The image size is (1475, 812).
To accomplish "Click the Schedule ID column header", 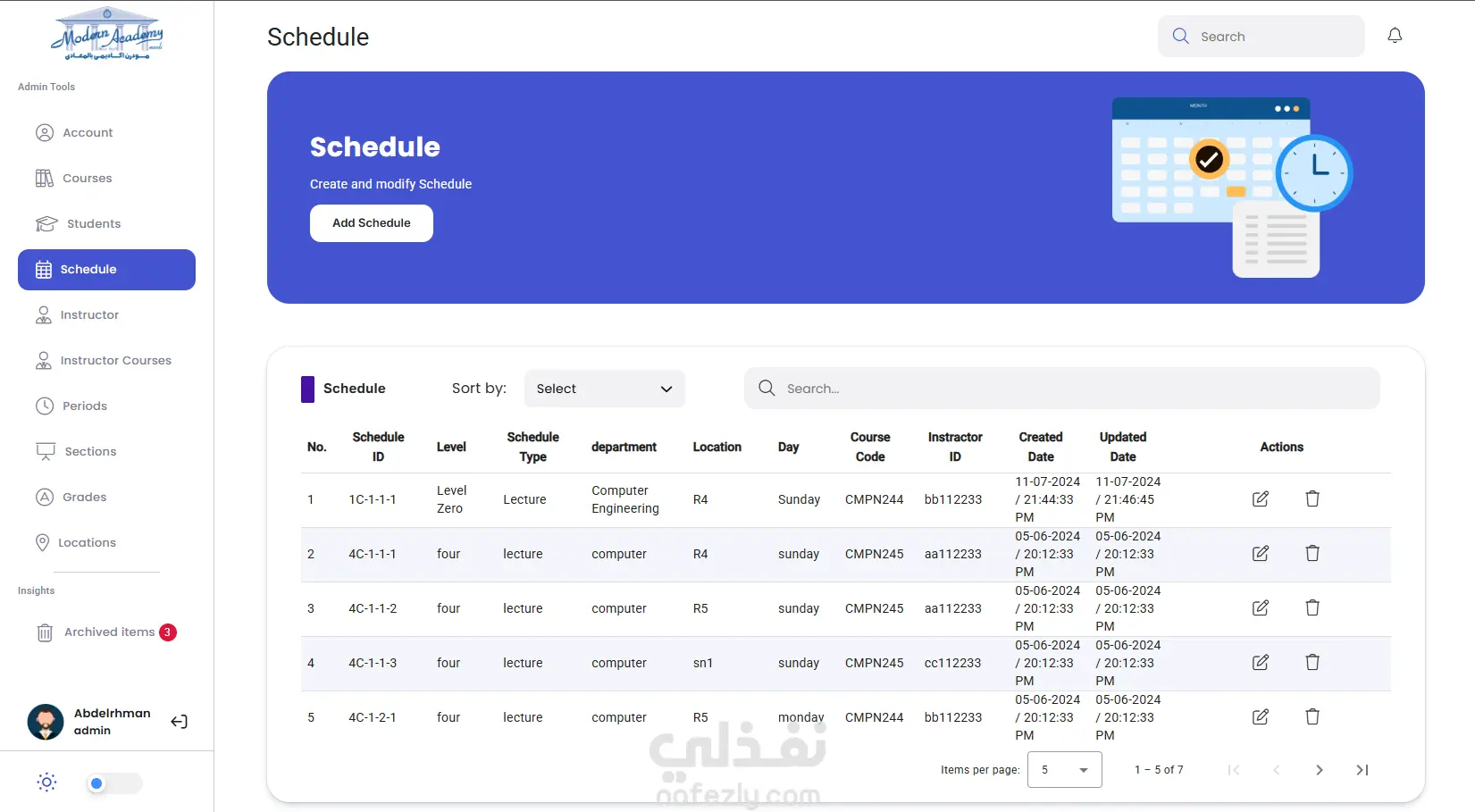I will pos(378,447).
